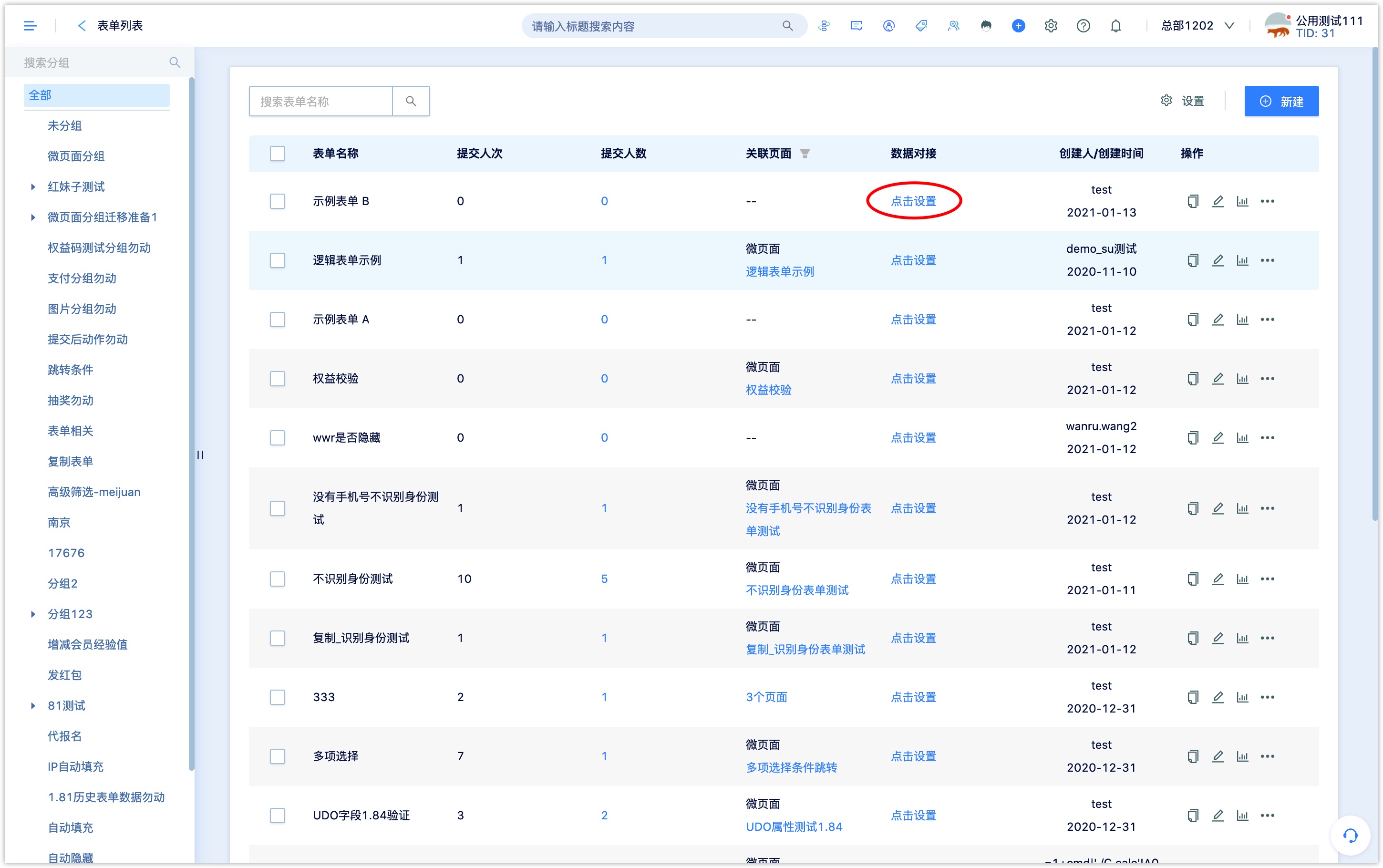Check the 权益校验 row checkbox

[x=277, y=378]
